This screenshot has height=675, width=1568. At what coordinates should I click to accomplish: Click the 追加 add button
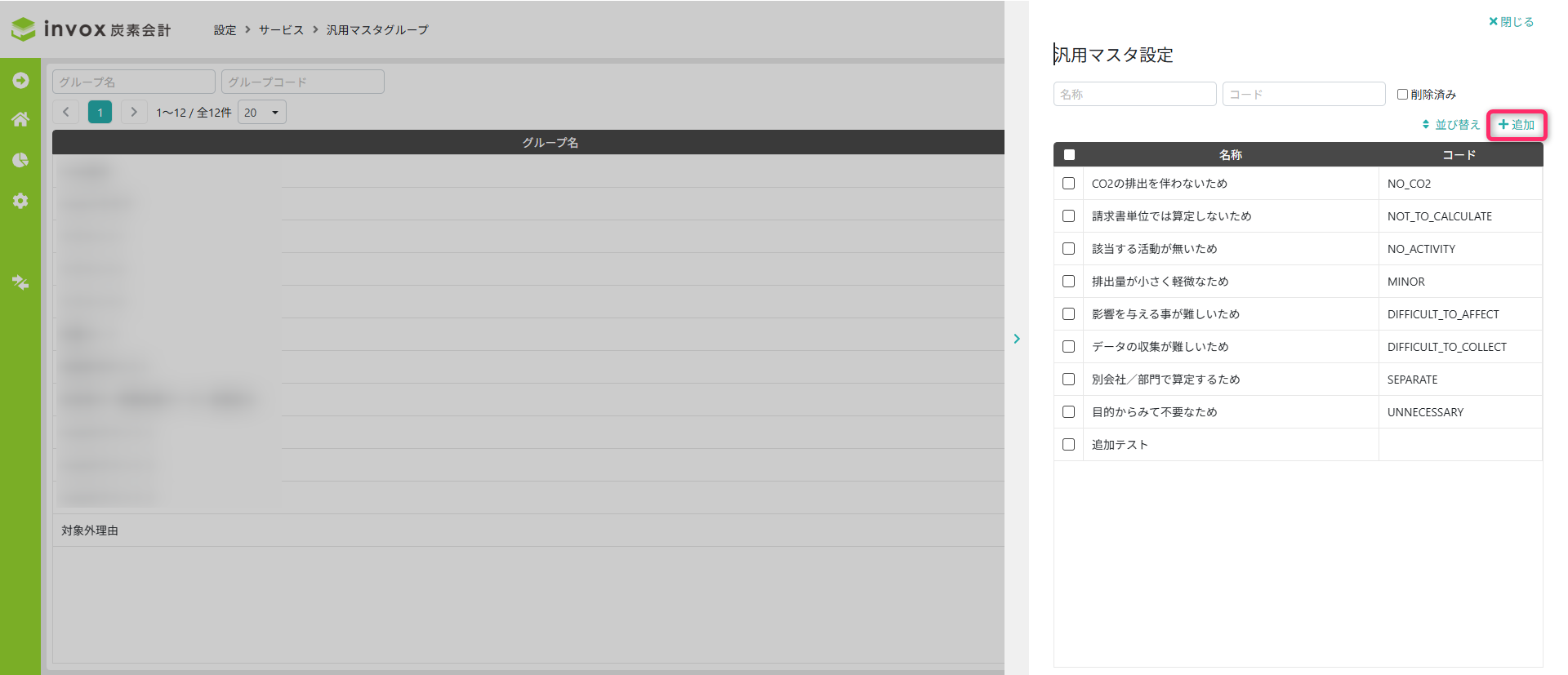pyautogui.click(x=1517, y=125)
